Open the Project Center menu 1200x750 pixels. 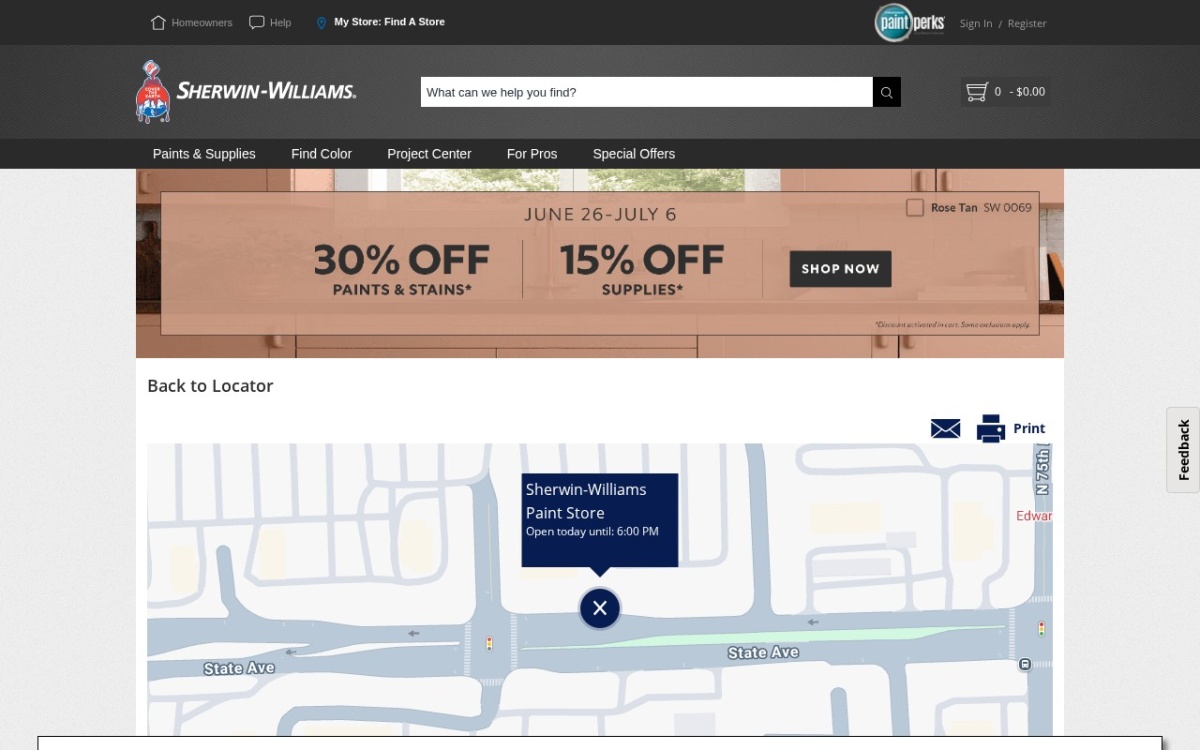point(429,154)
